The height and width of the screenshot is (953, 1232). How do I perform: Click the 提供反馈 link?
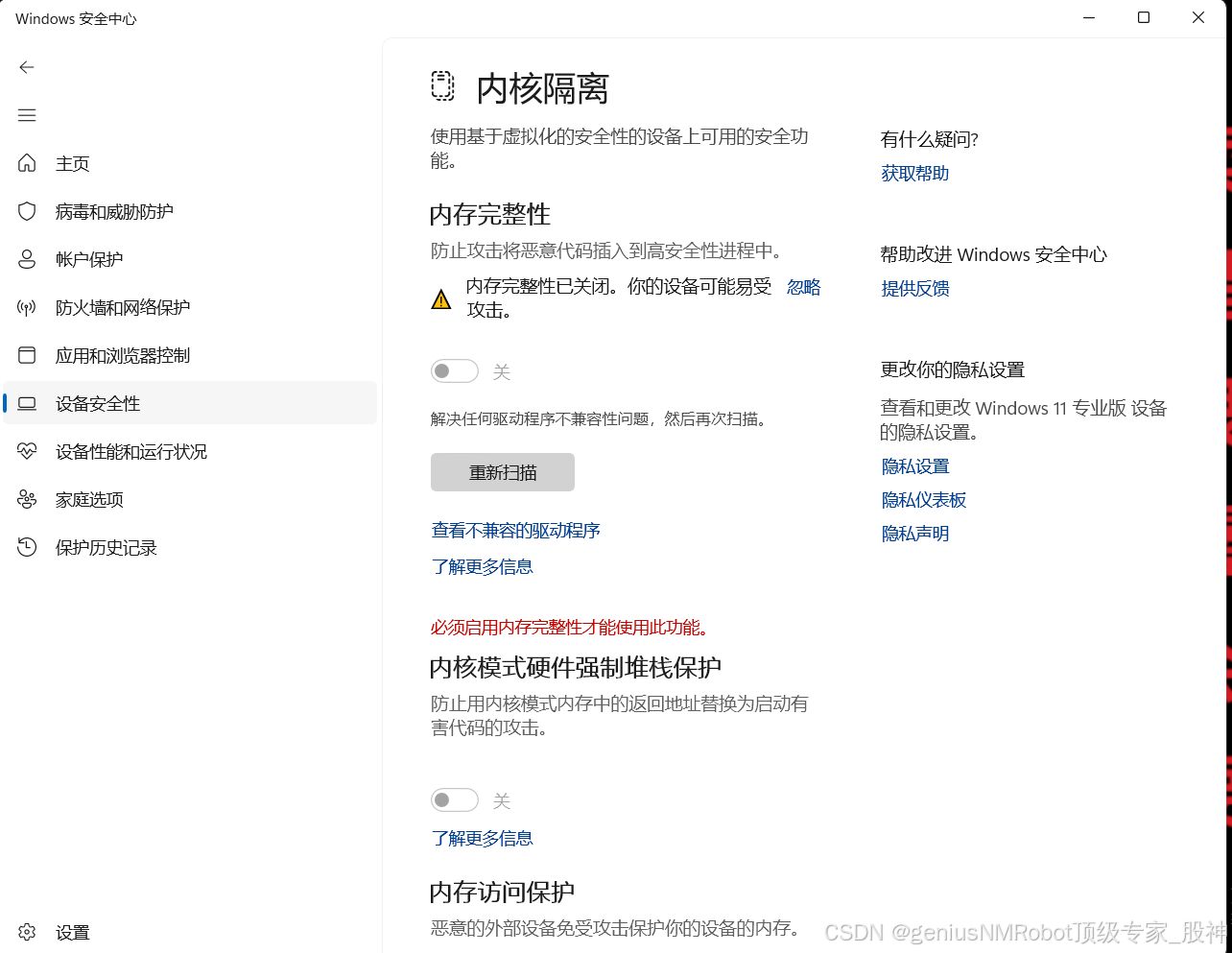pyautogui.click(x=915, y=288)
